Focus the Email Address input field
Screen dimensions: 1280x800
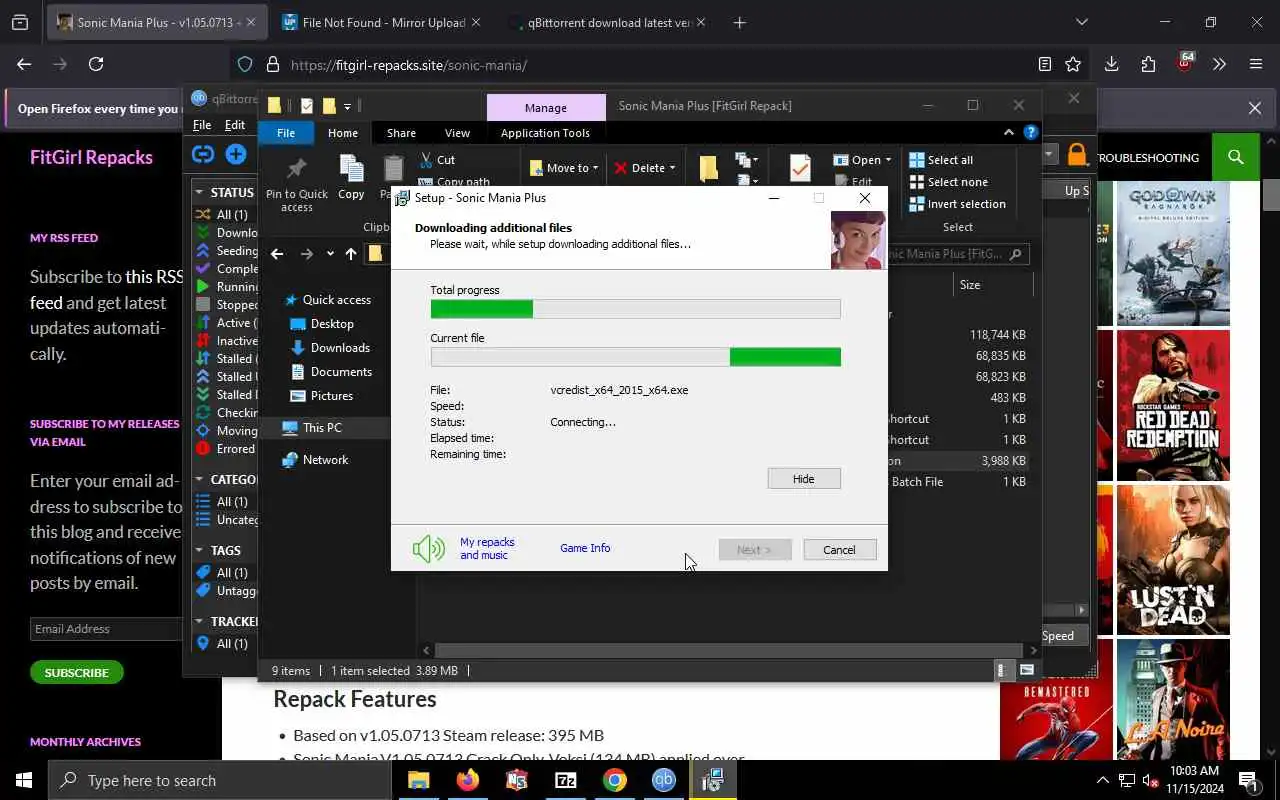(107, 629)
